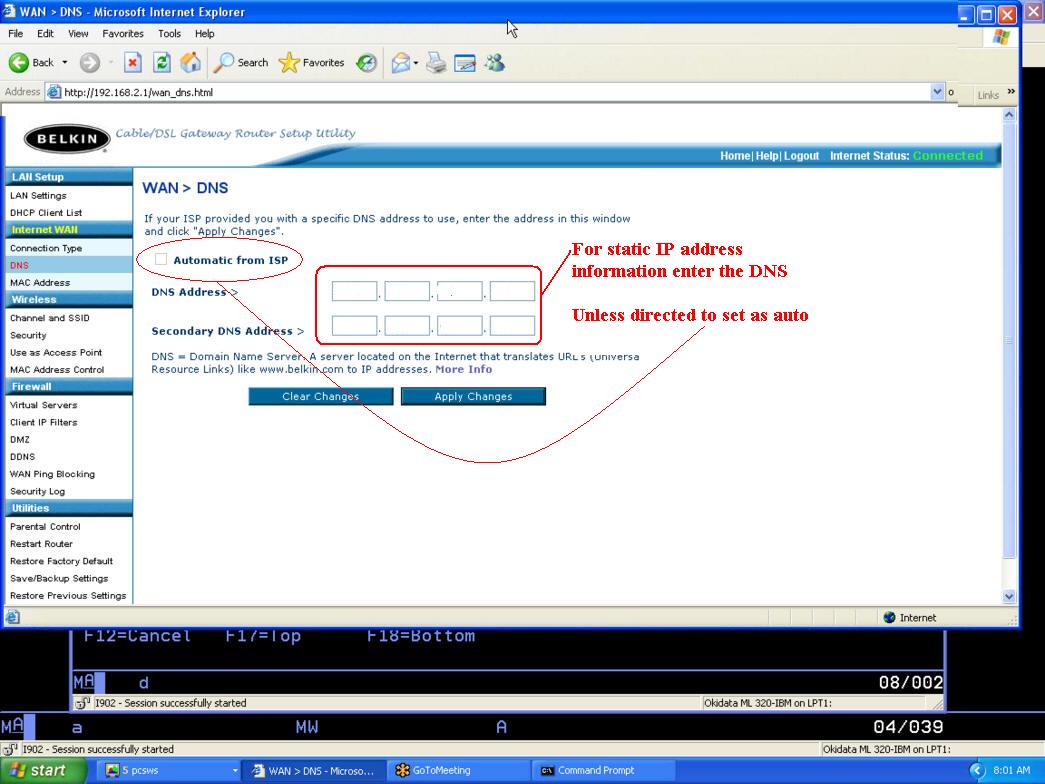The height and width of the screenshot is (784, 1045).
Task: Click the page scrollbar down arrow
Action: [x=1009, y=596]
